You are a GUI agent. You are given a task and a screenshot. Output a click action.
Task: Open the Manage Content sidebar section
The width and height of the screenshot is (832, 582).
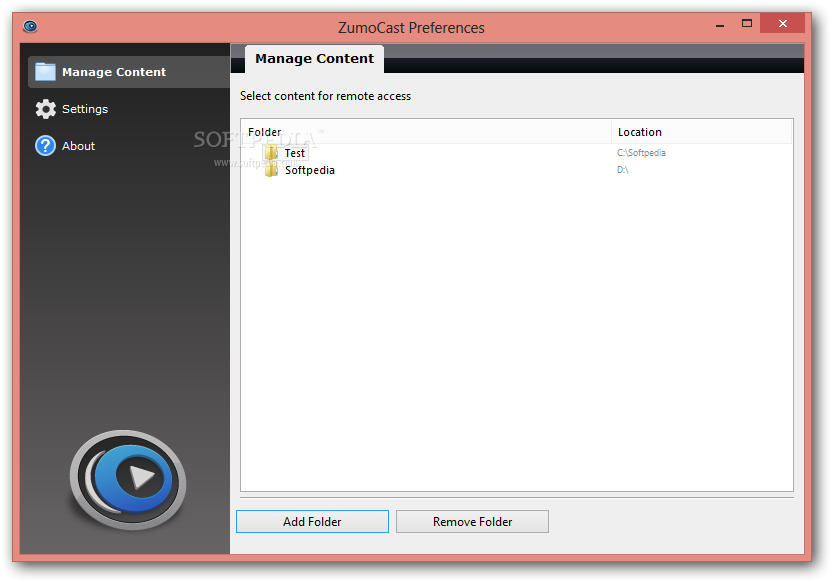coord(129,72)
